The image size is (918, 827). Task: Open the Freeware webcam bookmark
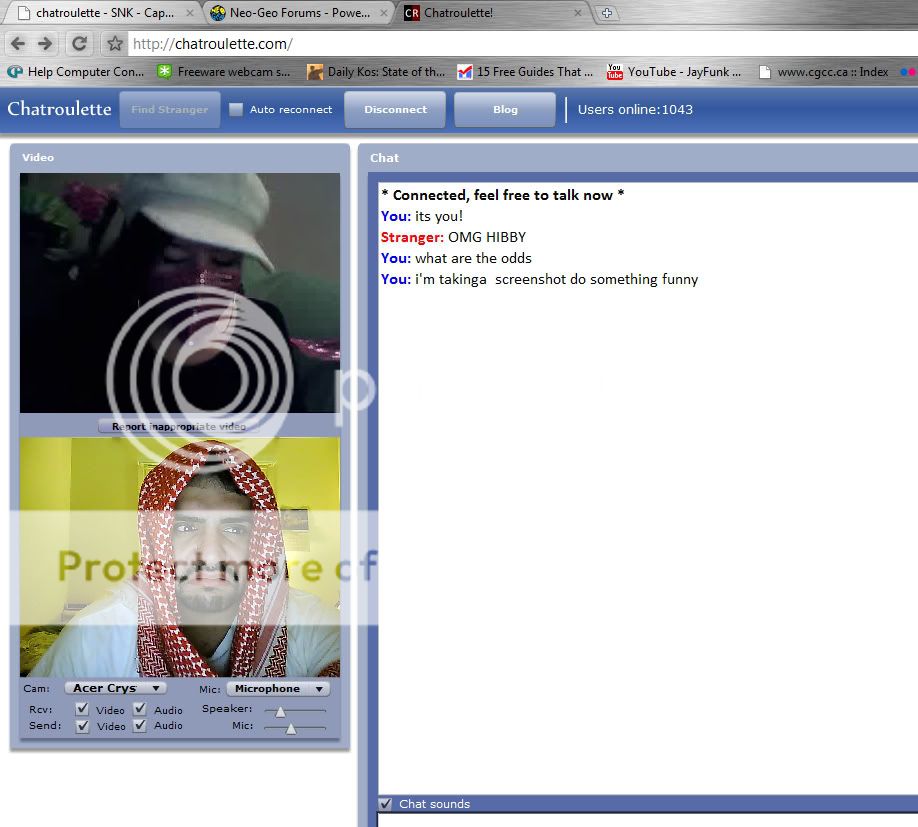224,72
